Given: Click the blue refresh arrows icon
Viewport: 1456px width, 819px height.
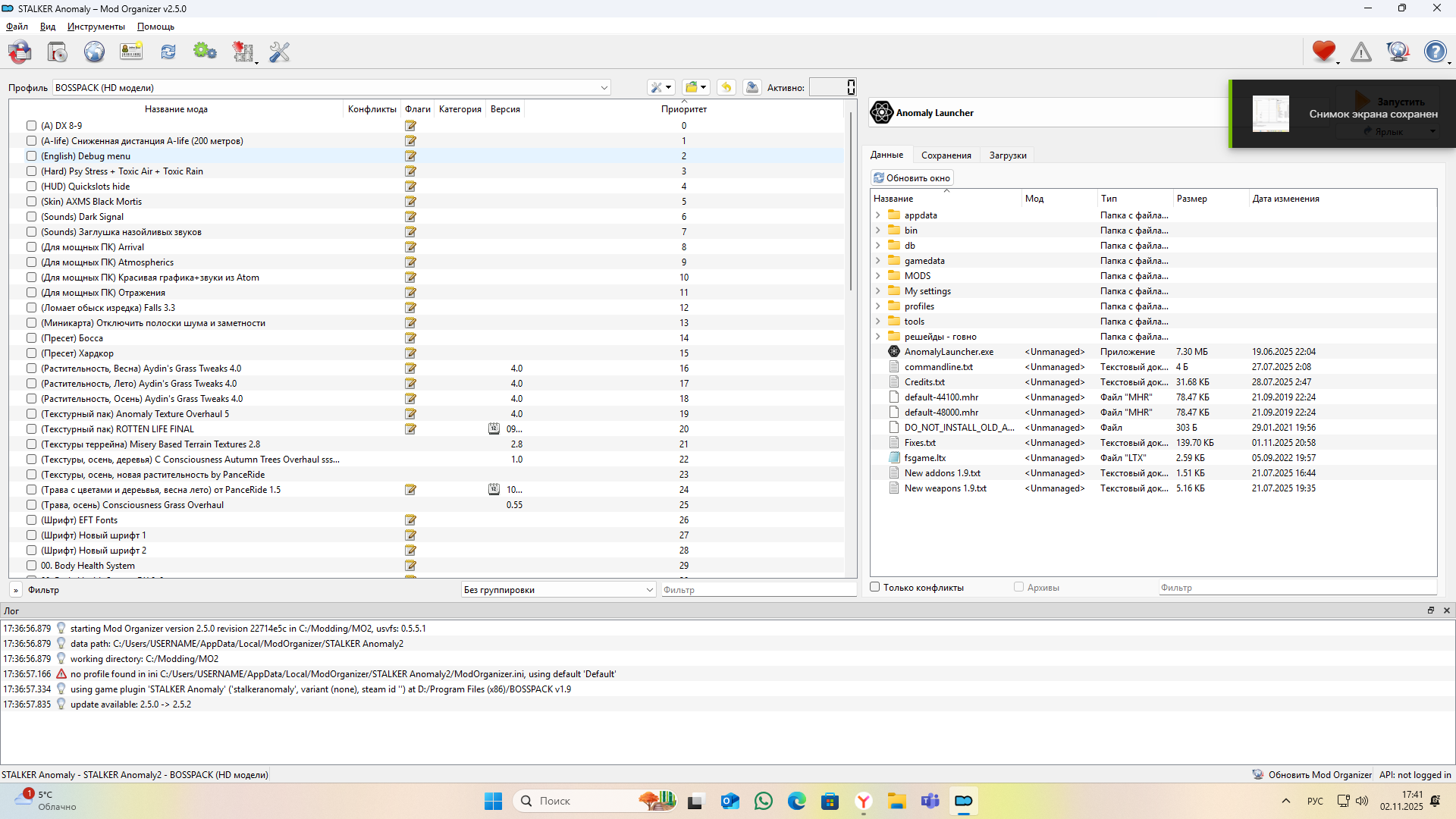Looking at the screenshot, I should pyautogui.click(x=168, y=52).
